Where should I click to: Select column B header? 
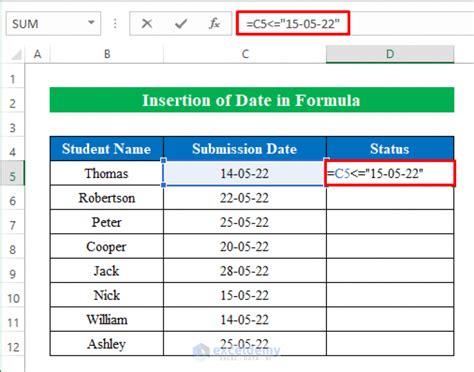(x=107, y=54)
